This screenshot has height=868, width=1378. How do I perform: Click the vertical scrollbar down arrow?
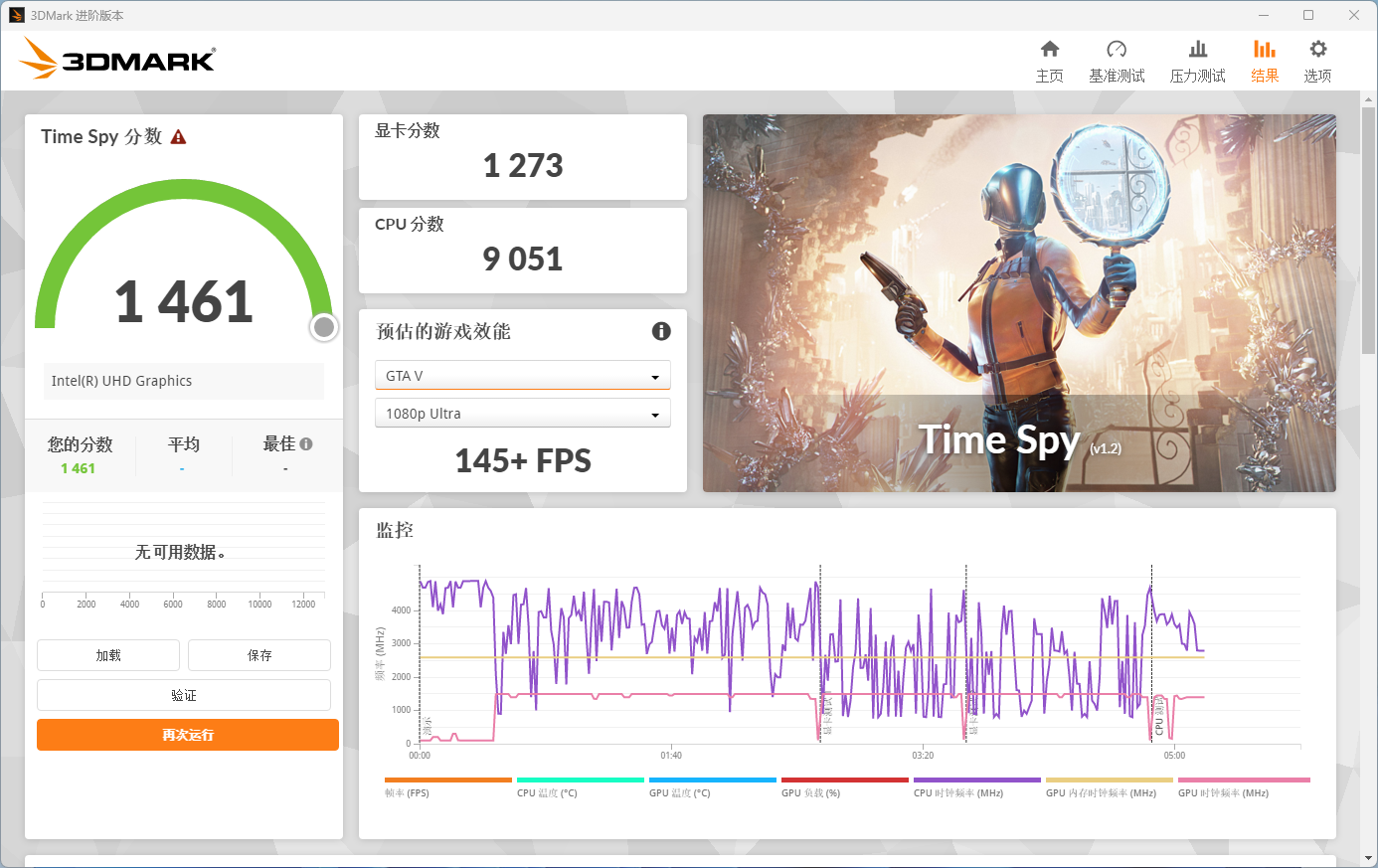1369,858
